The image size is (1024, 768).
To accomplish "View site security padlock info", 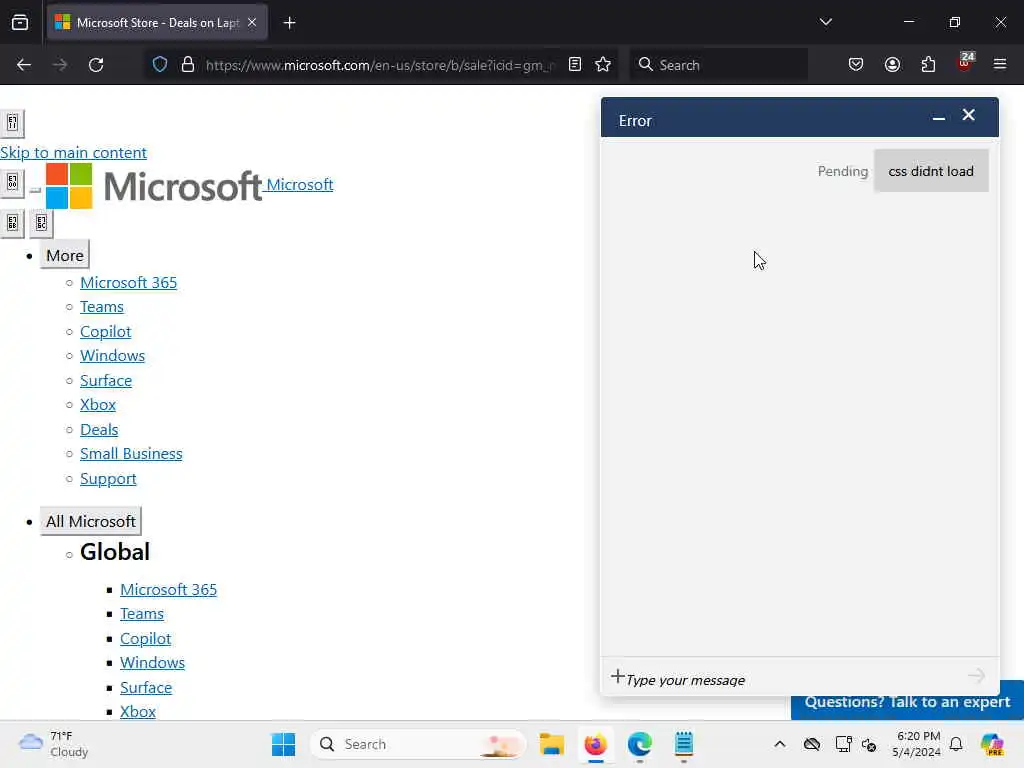I will (188, 65).
